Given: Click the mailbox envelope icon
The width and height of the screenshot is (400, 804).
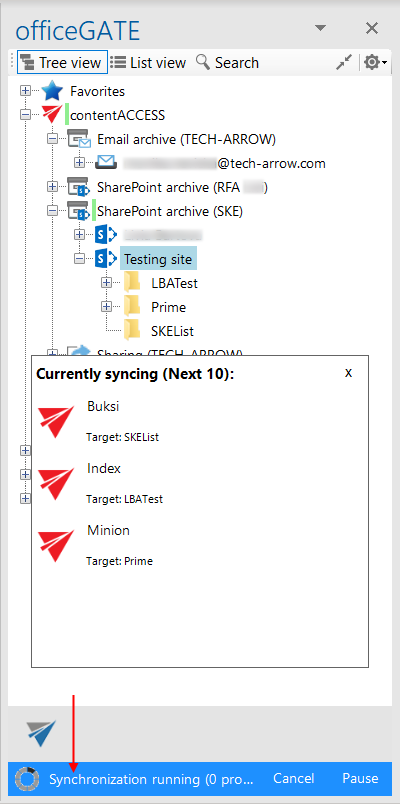Looking at the screenshot, I should pos(106,163).
